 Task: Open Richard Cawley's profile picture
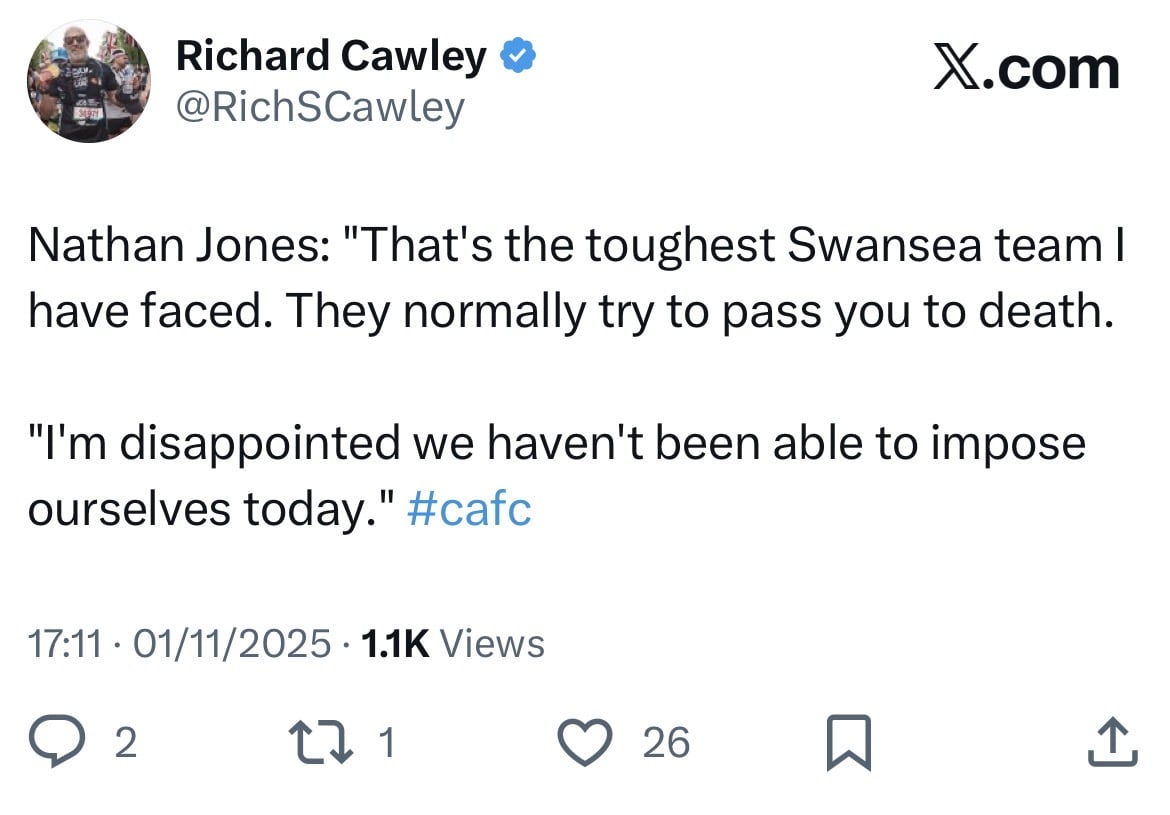coord(88,81)
